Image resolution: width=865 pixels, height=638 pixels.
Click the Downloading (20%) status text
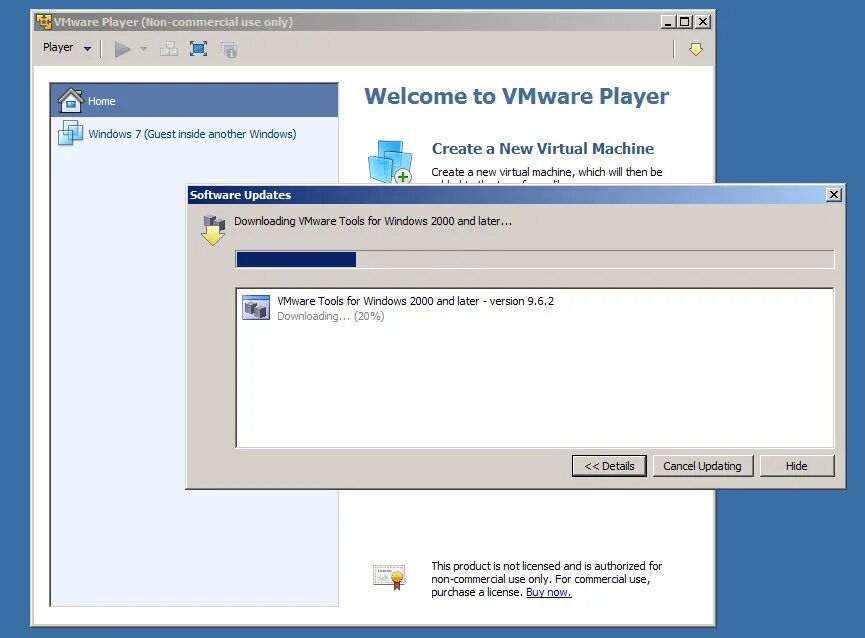tap(330, 316)
